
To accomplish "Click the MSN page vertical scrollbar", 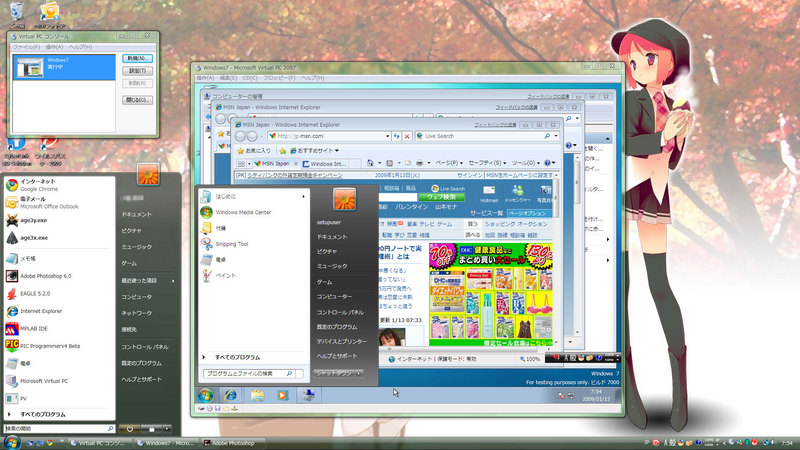I will pyautogui.click(x=556, y=260).
